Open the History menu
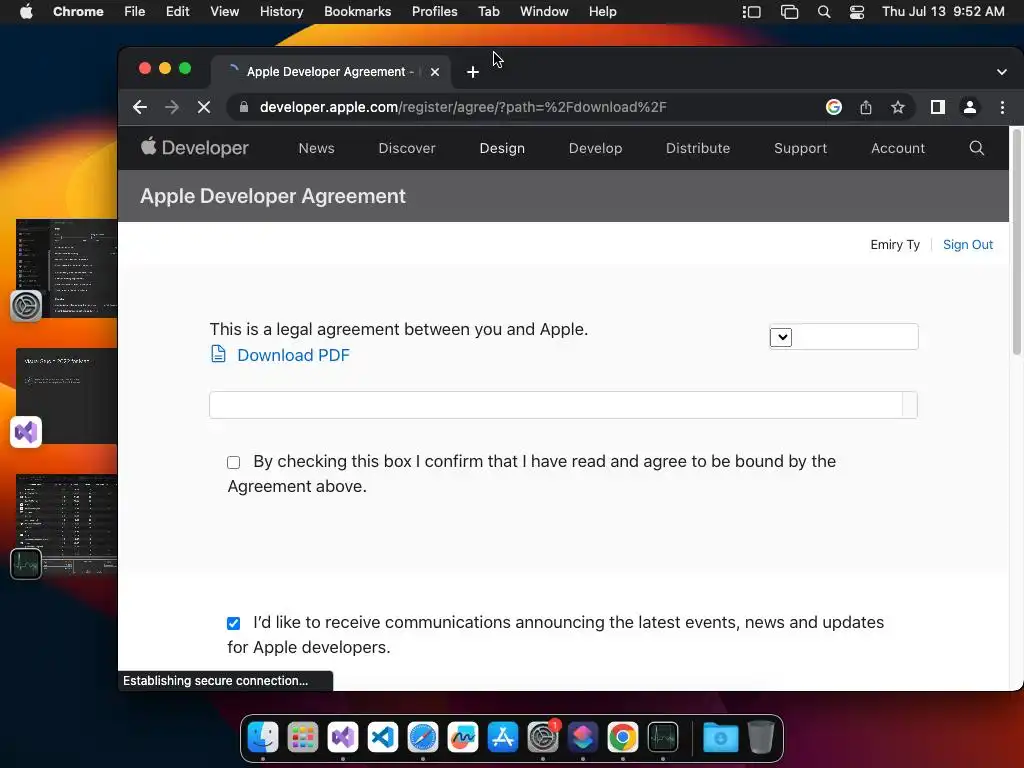This screenshot has width=1024, height=768. (281, 11)
